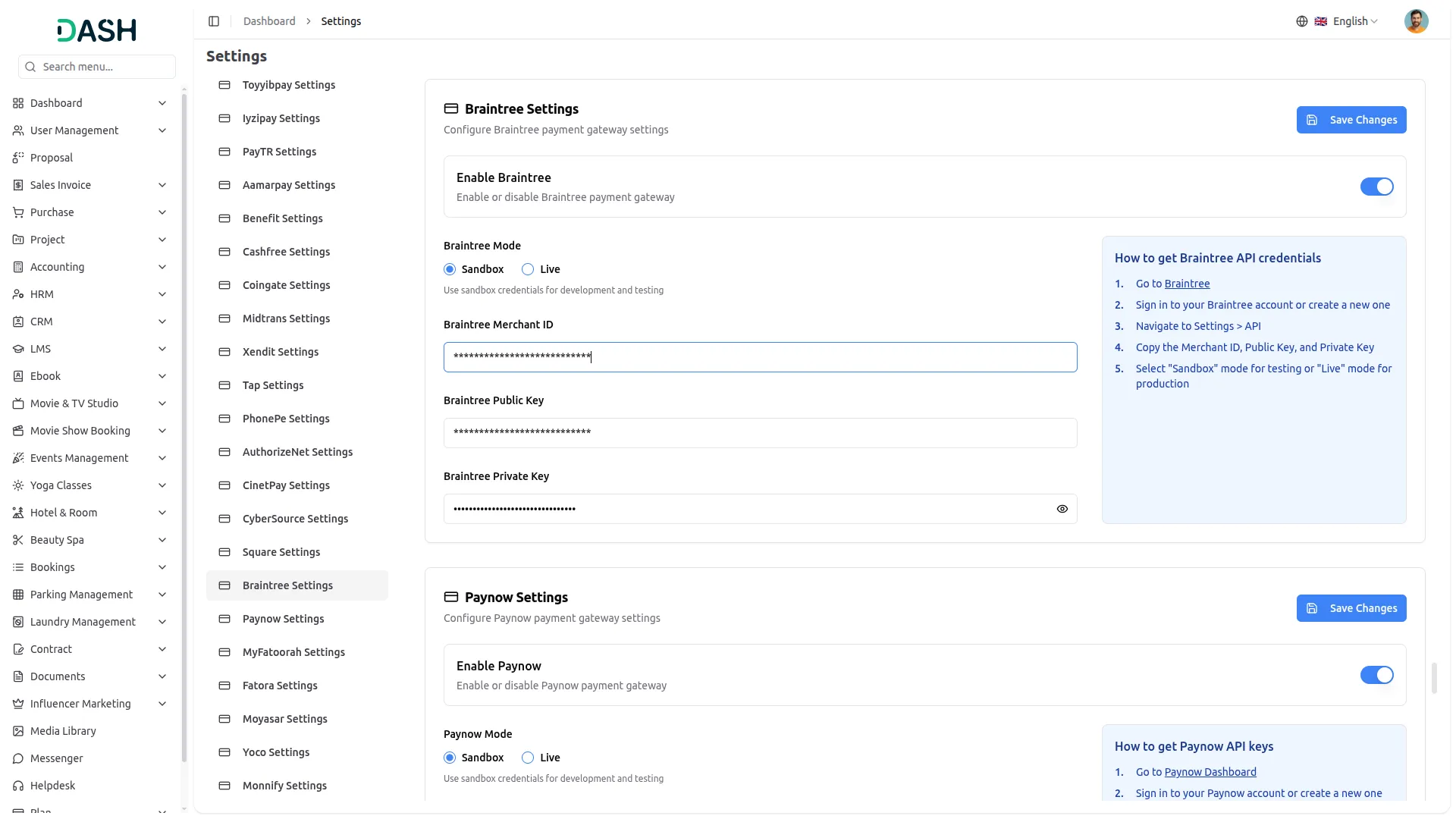This screenshot has height=819, width=1456.
Task: Expand the Events Management menu
Action: point(90,458)
